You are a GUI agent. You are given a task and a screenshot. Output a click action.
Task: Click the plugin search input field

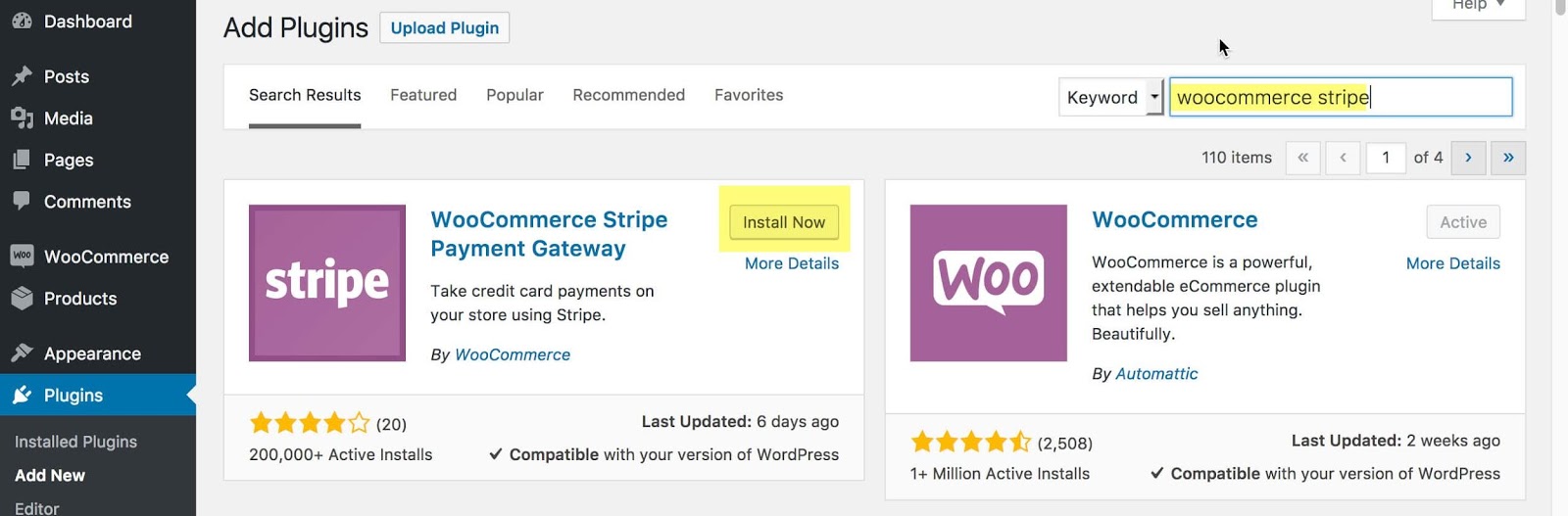1341,97
